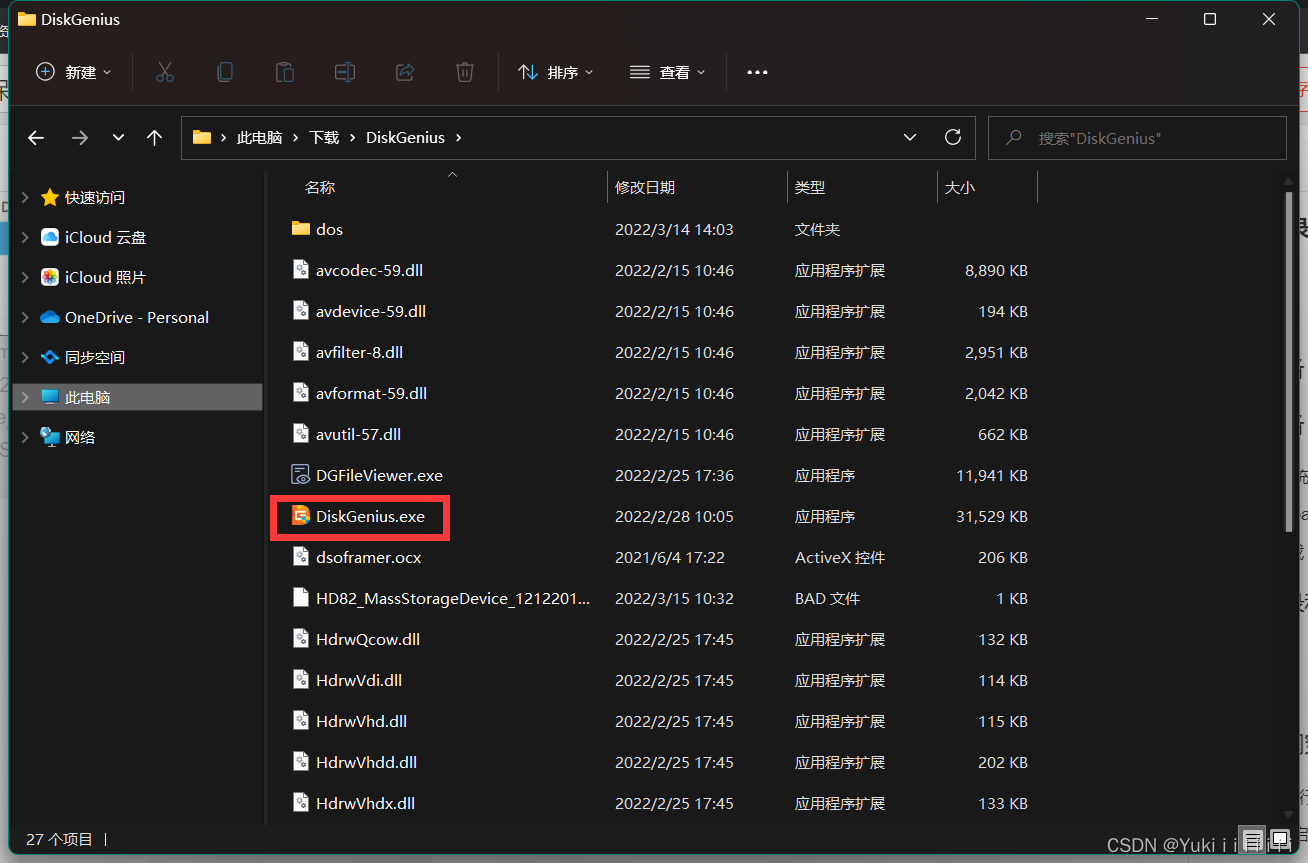Click the file list vertical scrollbar

coord(1289,362)
